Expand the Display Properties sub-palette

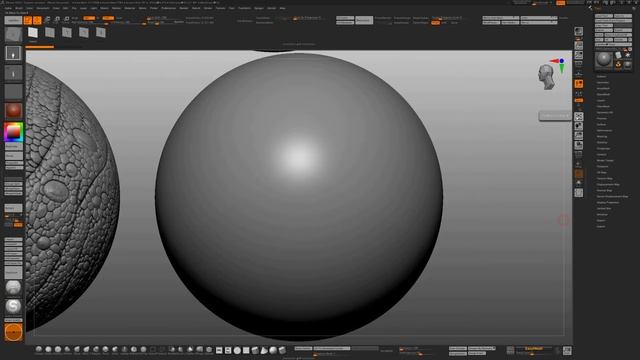click(x=608, y=202)
